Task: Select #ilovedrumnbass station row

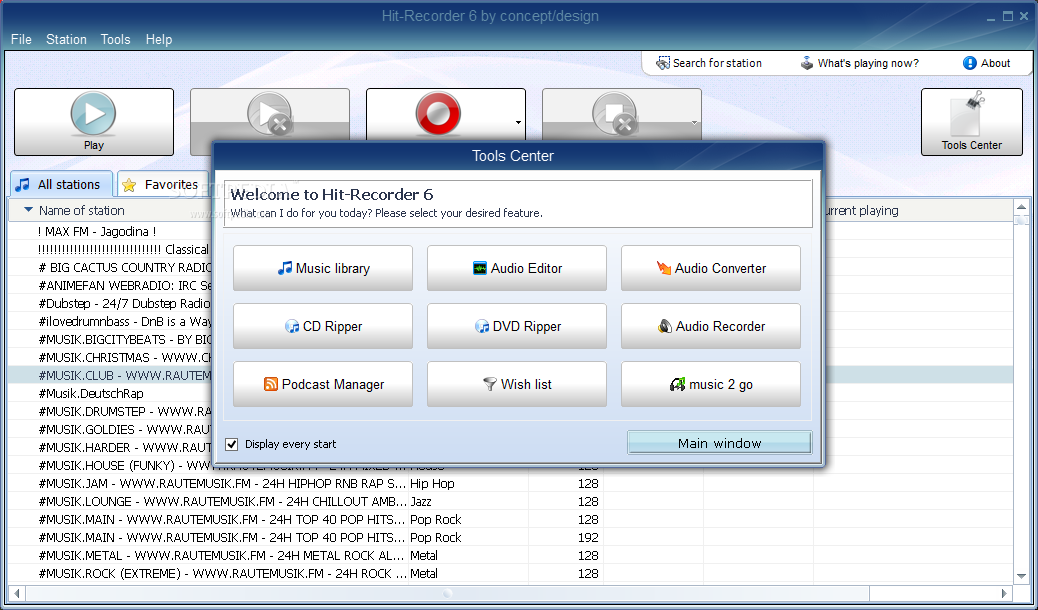Action: [110, 321]
